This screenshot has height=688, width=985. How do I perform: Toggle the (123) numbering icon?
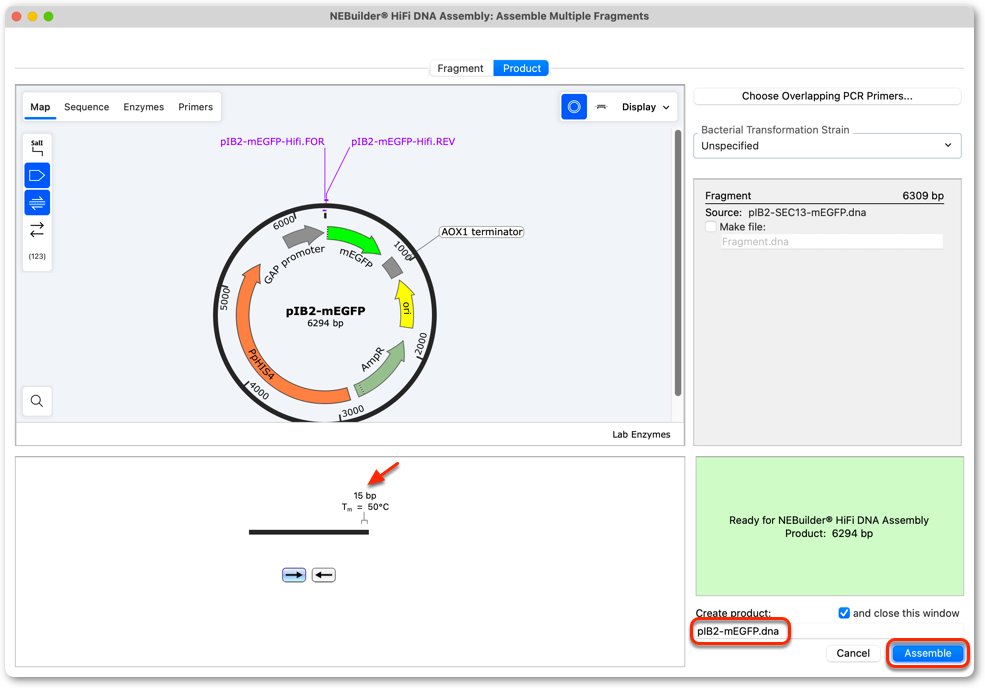37,256
